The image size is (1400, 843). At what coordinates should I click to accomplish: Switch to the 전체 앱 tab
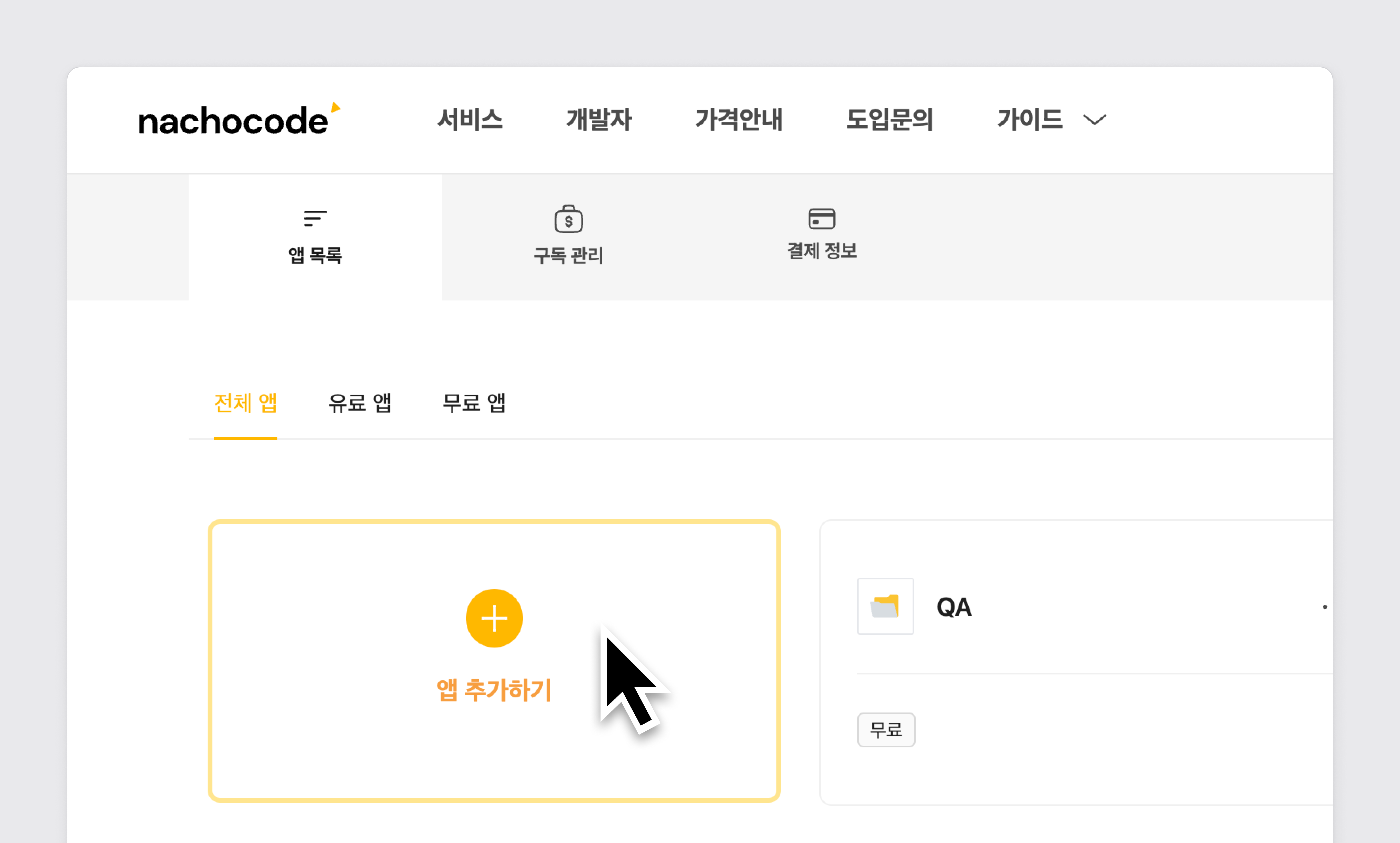click(x=245, y=403)
